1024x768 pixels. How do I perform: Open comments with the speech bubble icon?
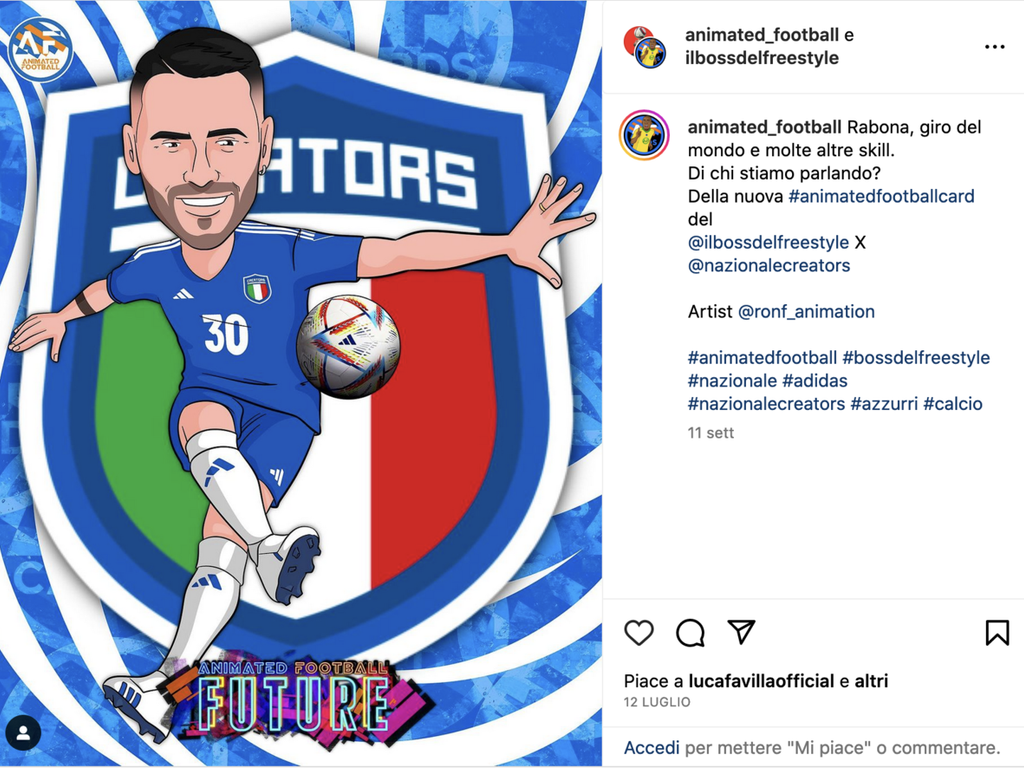[690, 633]
